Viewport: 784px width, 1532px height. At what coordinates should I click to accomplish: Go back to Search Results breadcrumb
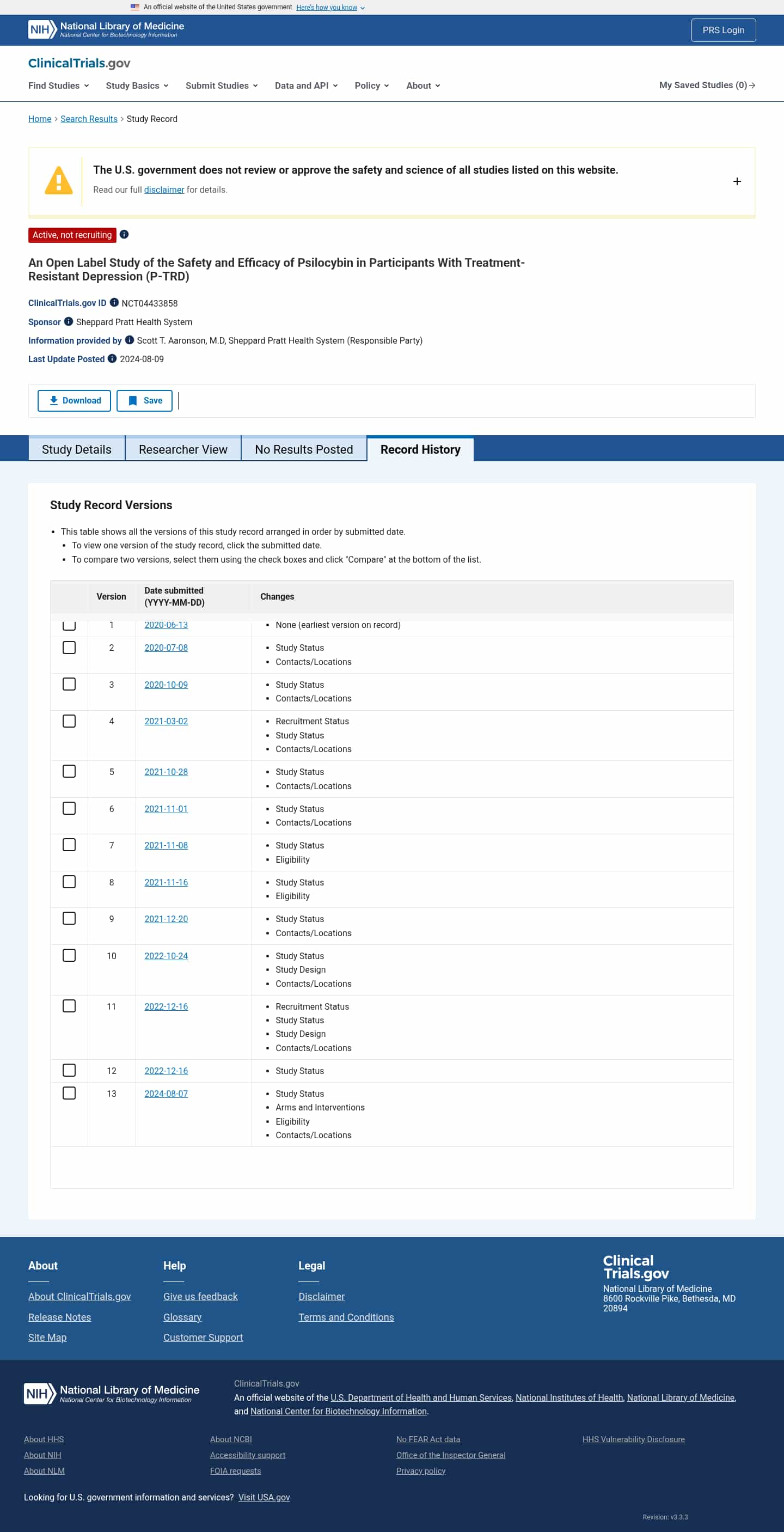pyautogui.click(x=89, y=119)
